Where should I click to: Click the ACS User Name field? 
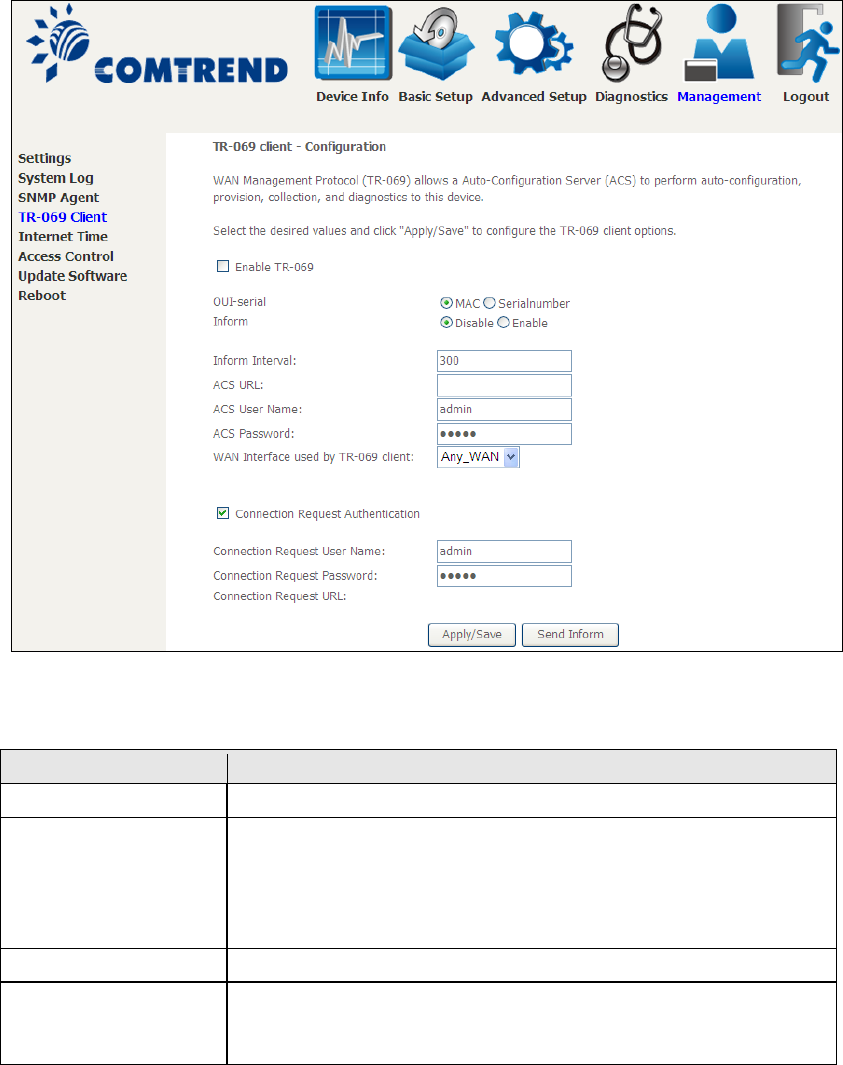pyautogui.click(x=504, y=410)
